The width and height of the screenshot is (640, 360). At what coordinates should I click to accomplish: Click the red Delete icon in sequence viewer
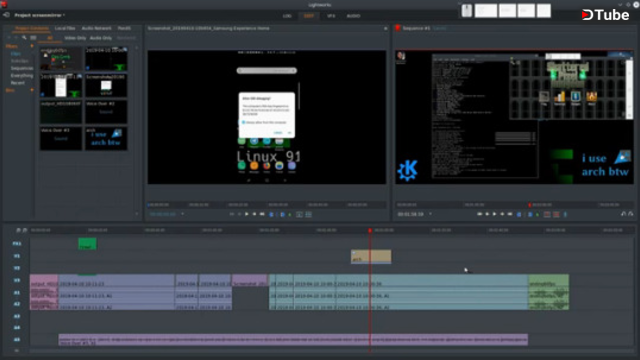[556, 214]
